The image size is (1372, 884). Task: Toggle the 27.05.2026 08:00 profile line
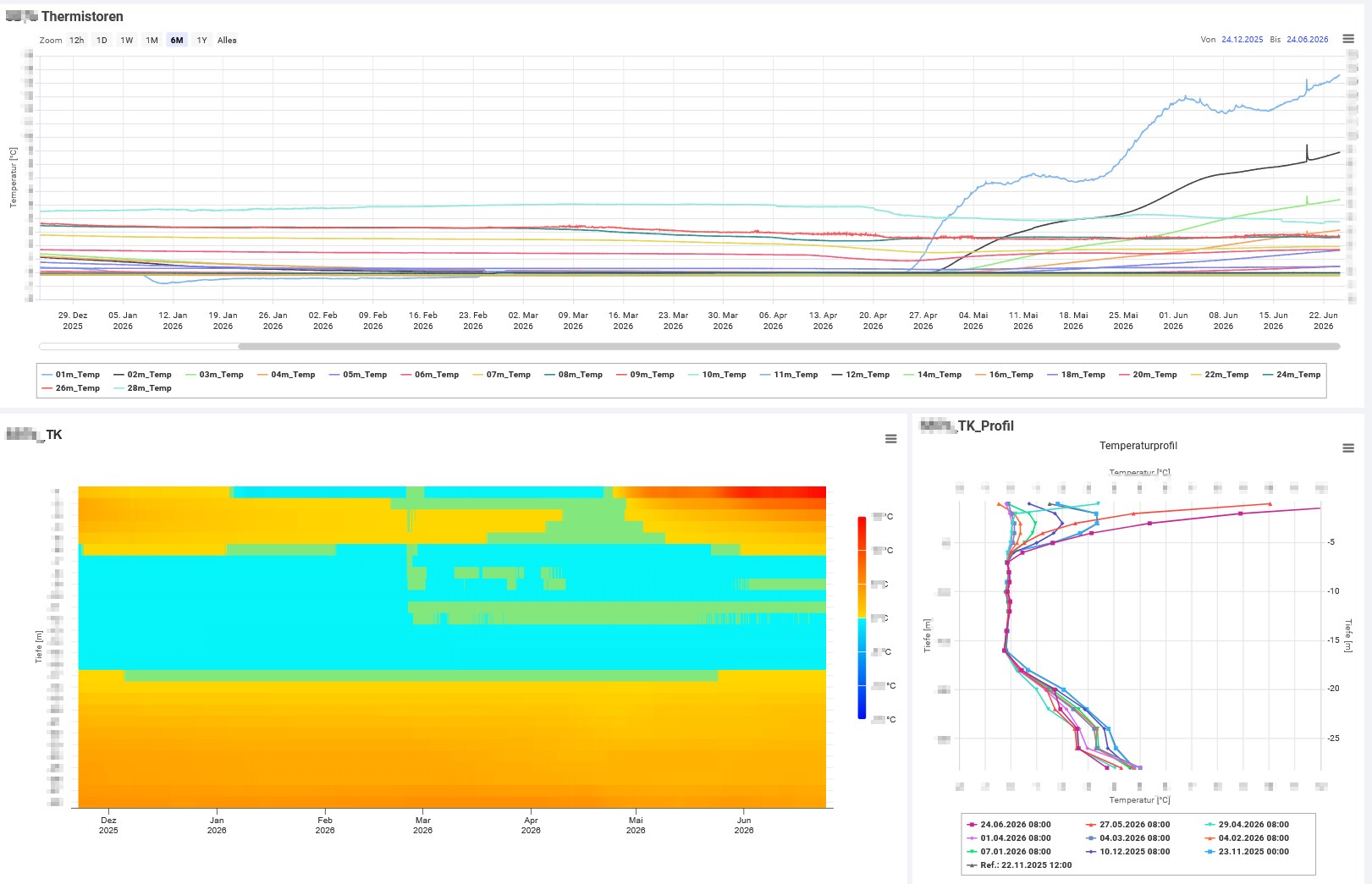pyautogui.click(x=1128, y=825)
